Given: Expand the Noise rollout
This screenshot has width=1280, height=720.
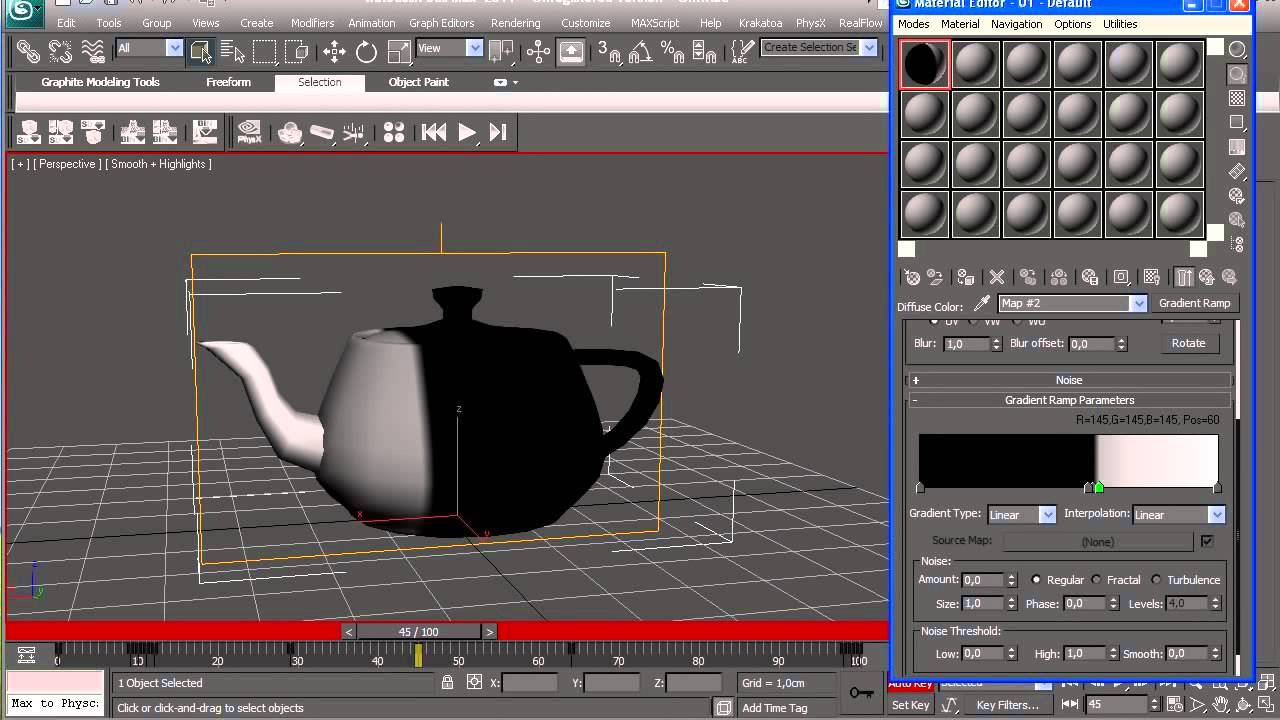Looking at the screenshot, I should click(1069, 380).
